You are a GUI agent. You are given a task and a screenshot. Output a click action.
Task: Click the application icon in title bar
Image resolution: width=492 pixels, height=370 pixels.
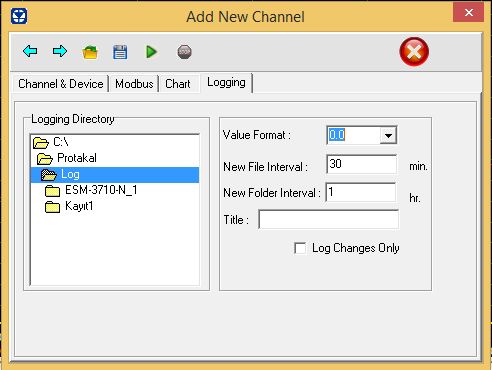19,16
